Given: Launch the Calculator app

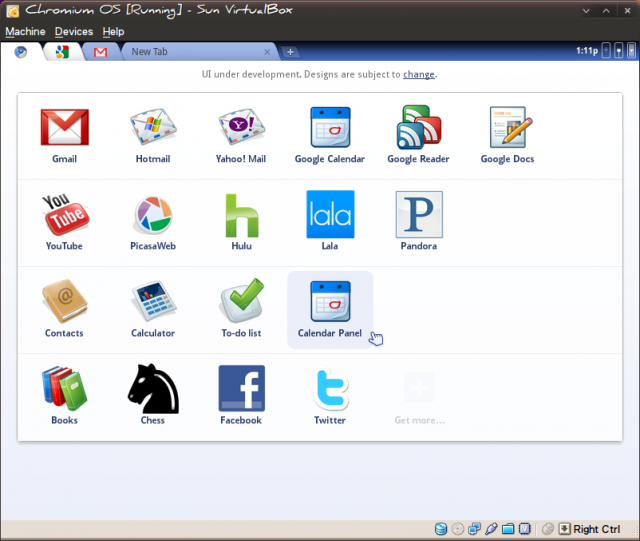Looking at the screenshot, I should (153, 301).
